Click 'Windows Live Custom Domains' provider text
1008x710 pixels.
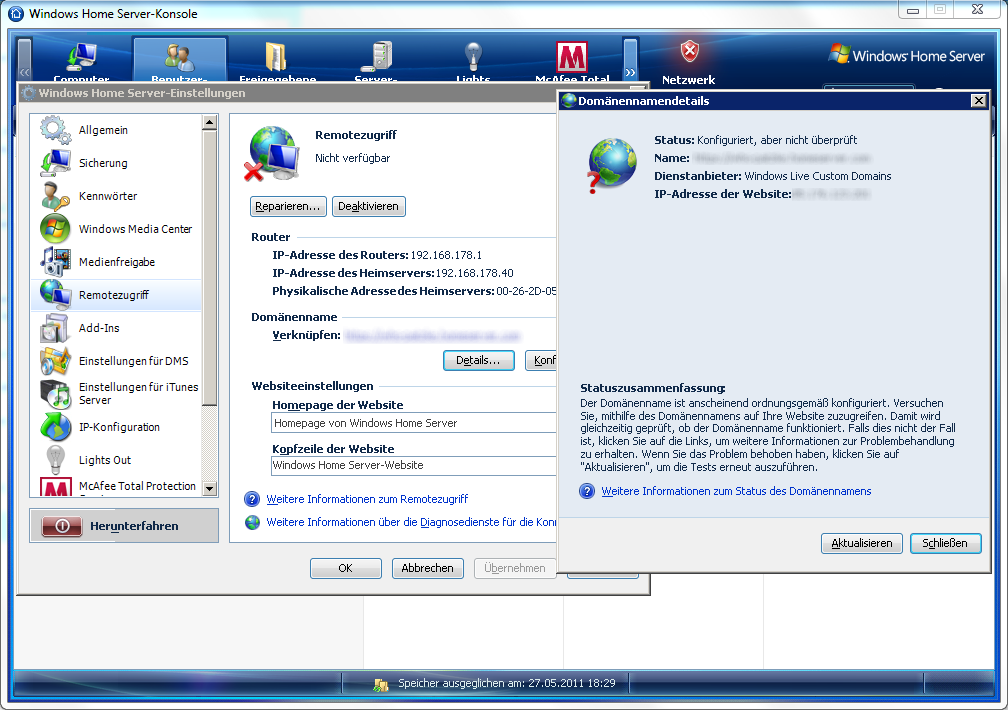tap(818, 176)
